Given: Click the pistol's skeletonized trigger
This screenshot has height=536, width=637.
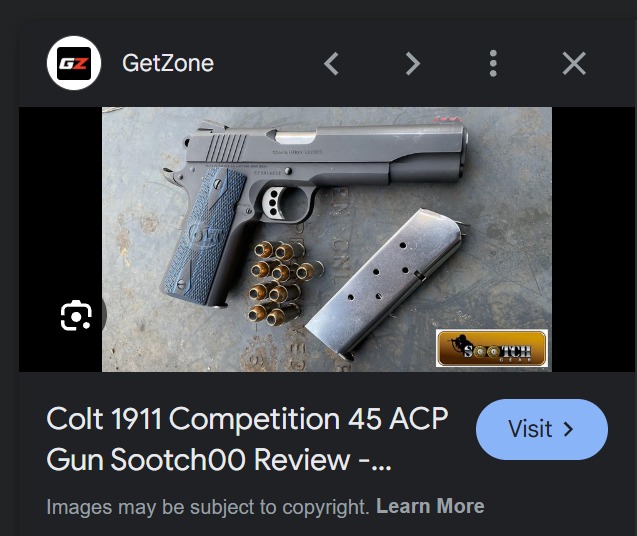Looking at the screenshot, I should click(273, 202).
